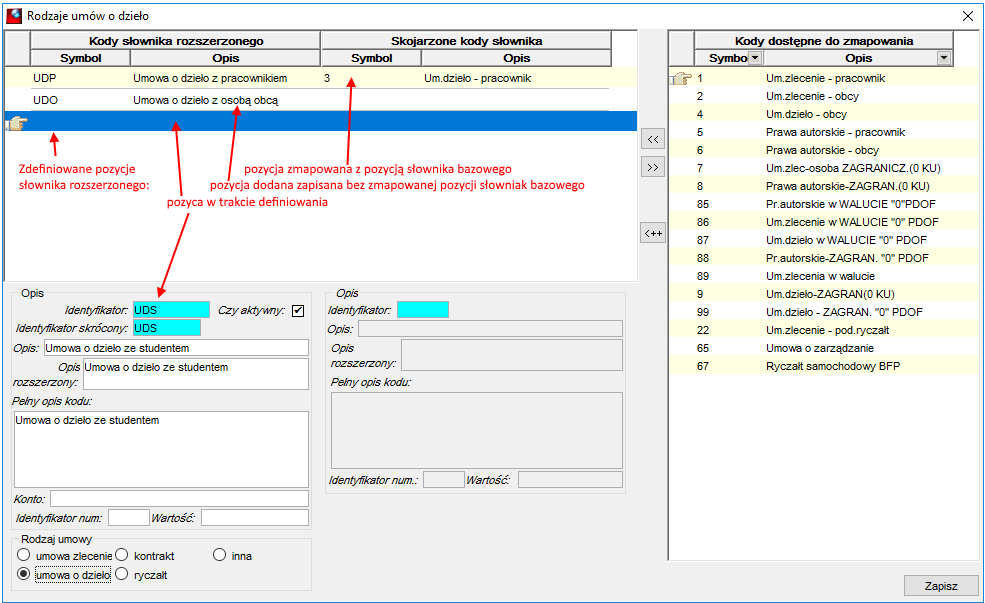Select the 'kontrakt' radio option
The image size is (985, 603).
point(122,555)
